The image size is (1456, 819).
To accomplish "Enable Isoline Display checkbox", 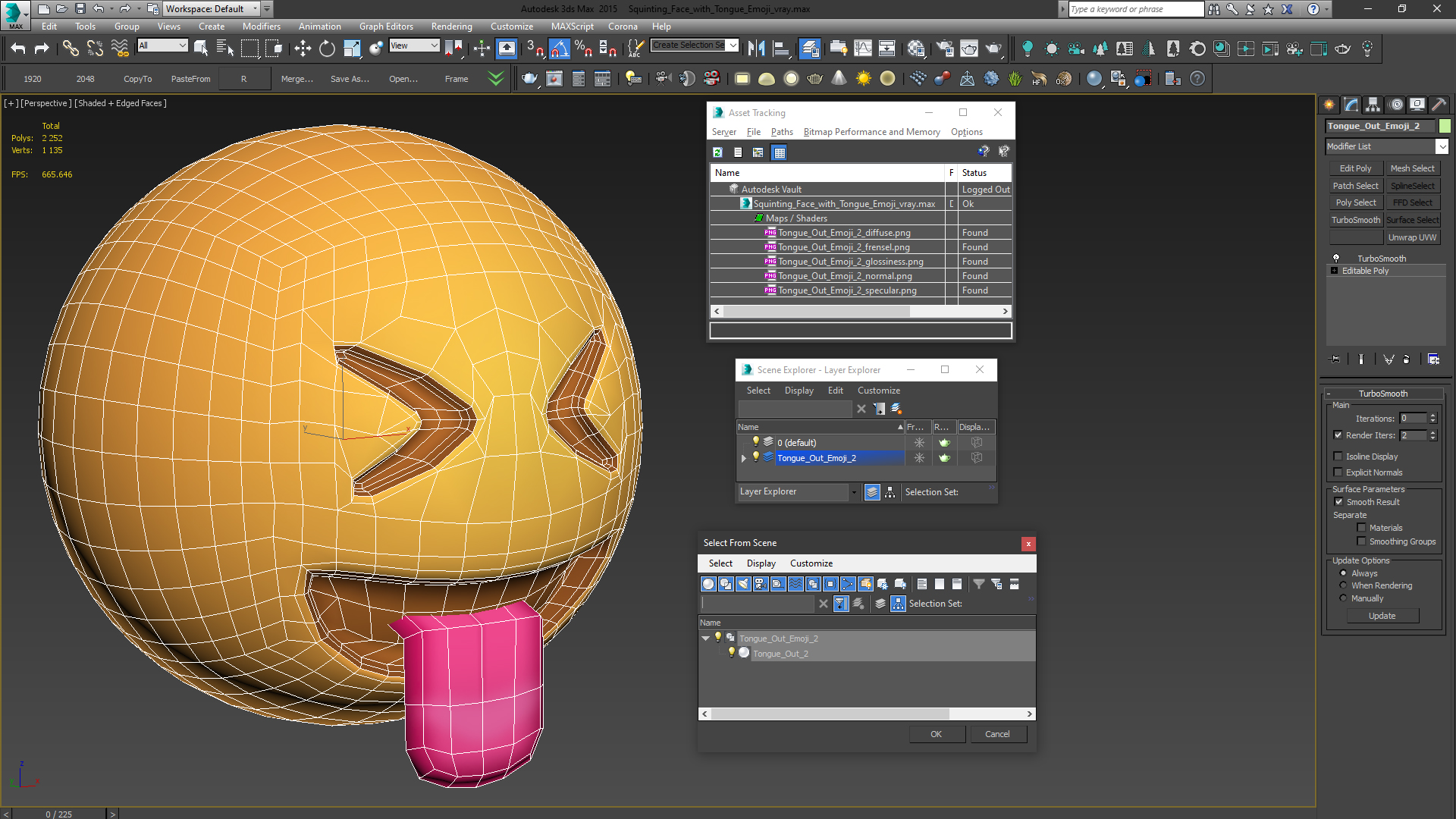I will pyautogui.click(x=1338, y=457).
